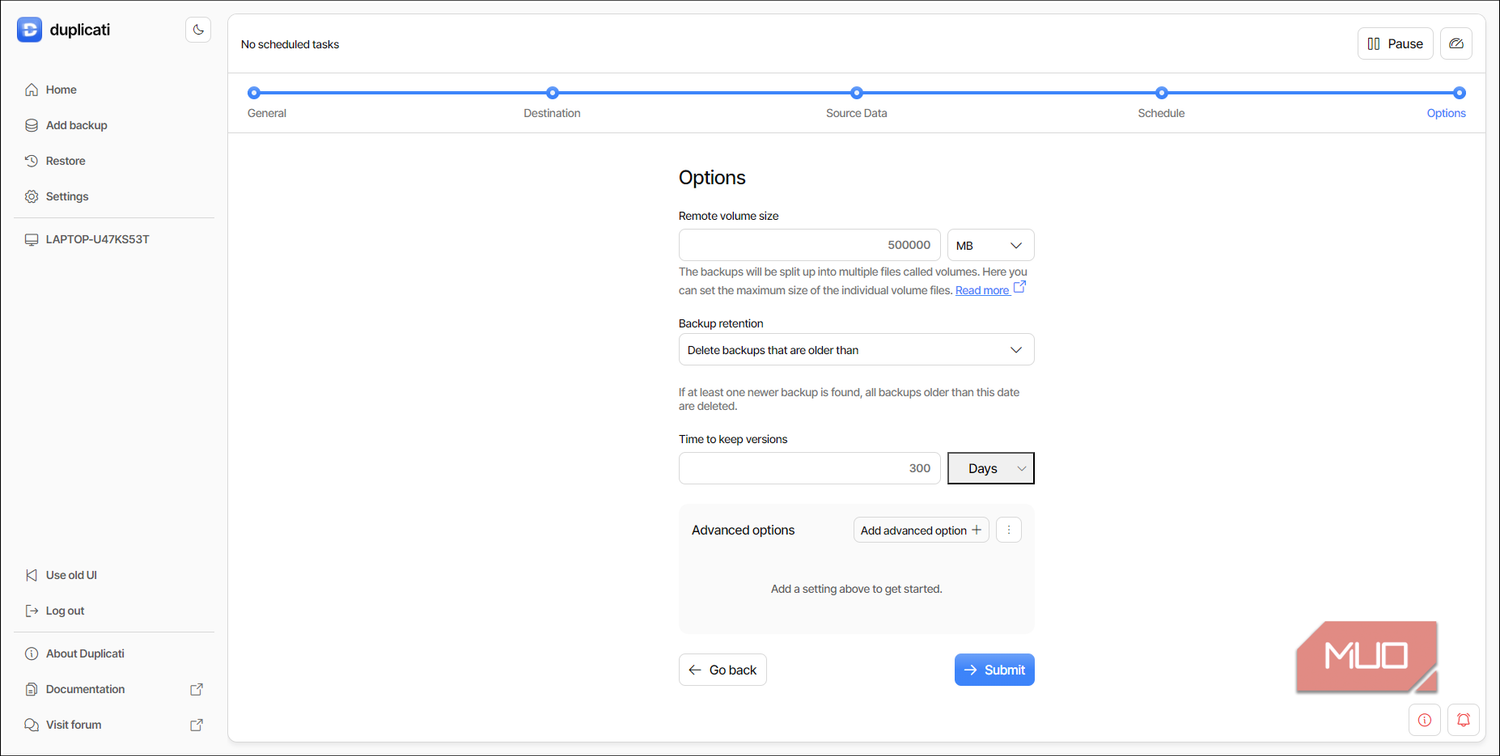Open the MB size unit dropdown
This screenshot has width=1500, height=756.
point(991,245)
